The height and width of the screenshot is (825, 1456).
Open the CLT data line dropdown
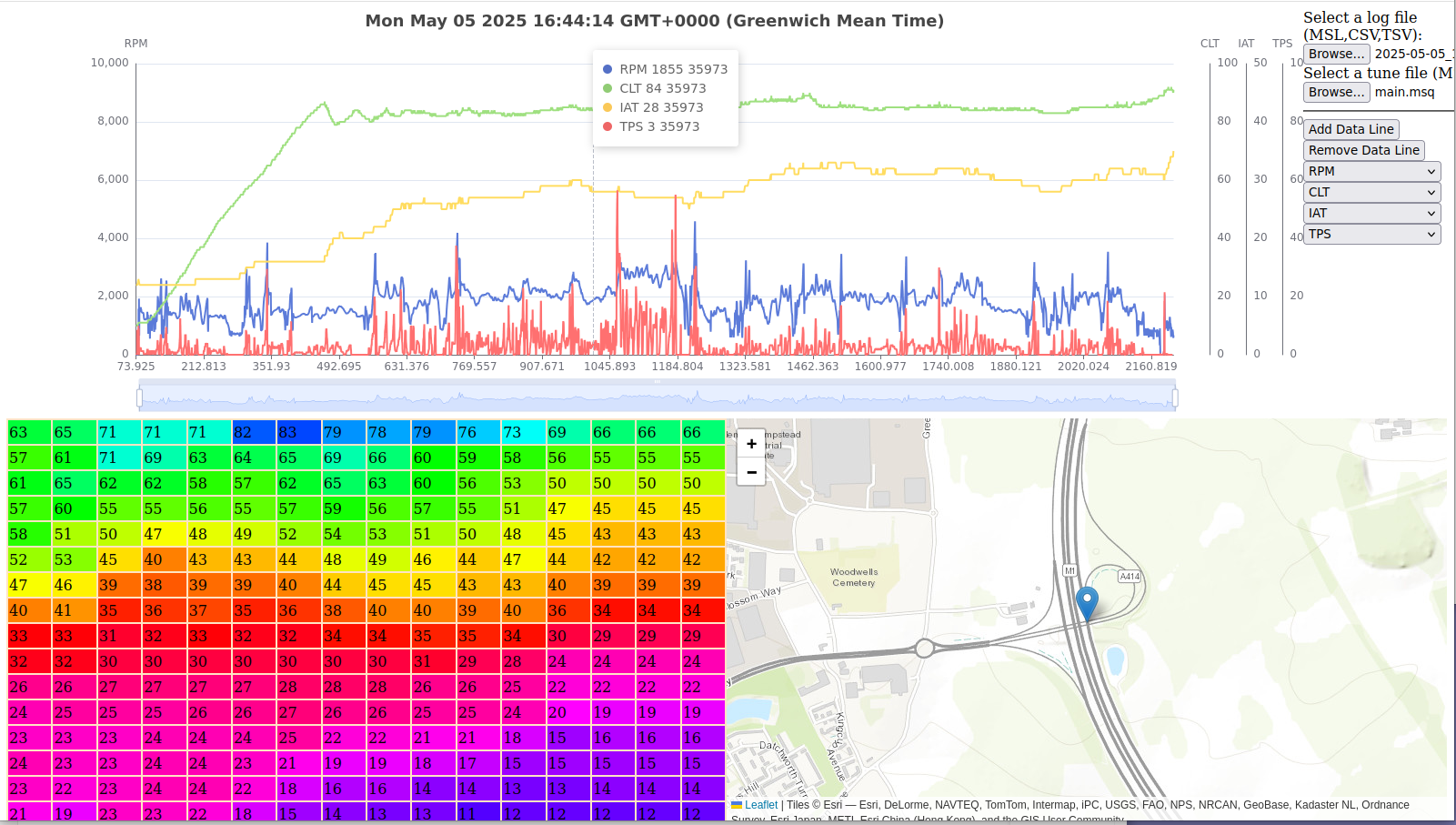click(x=1372, y=192)
